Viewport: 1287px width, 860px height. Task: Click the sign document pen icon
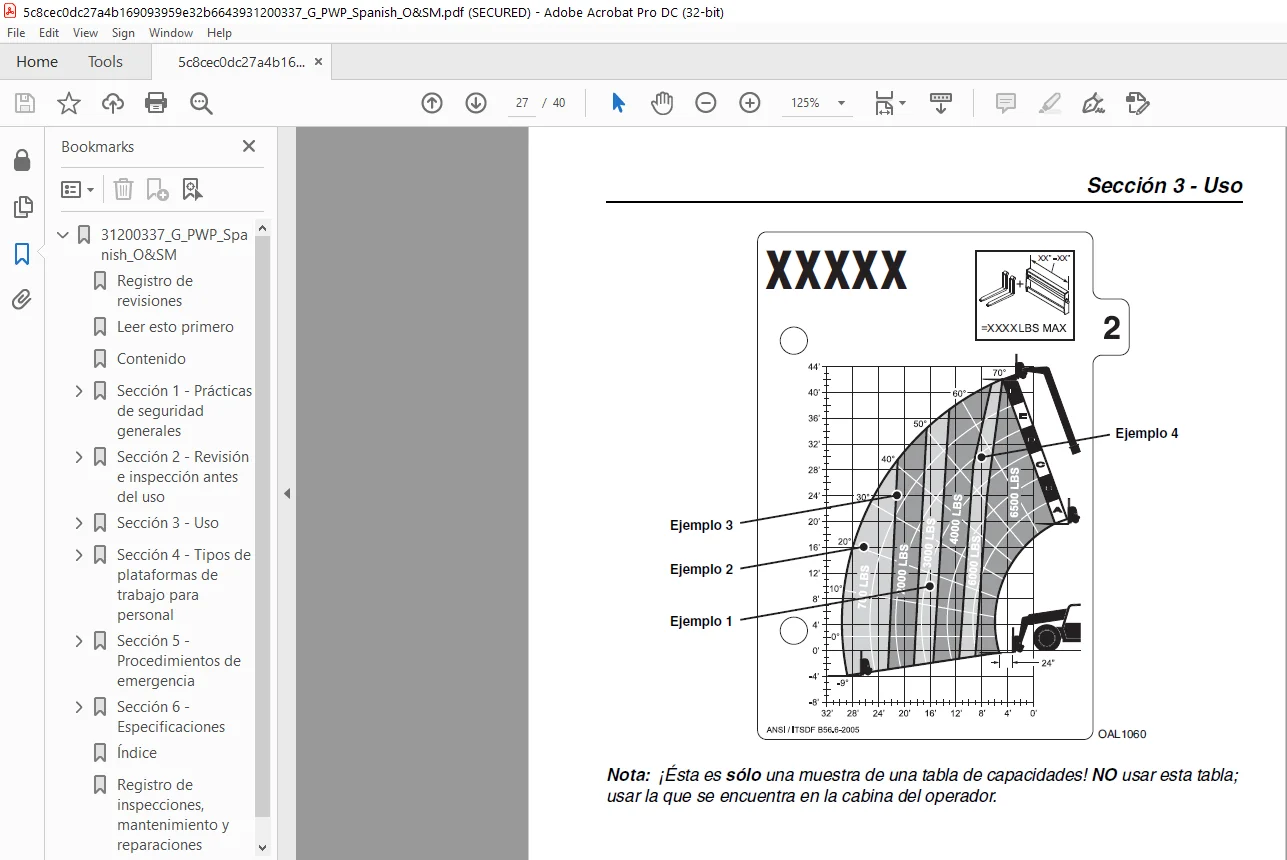coord(1093,103)
